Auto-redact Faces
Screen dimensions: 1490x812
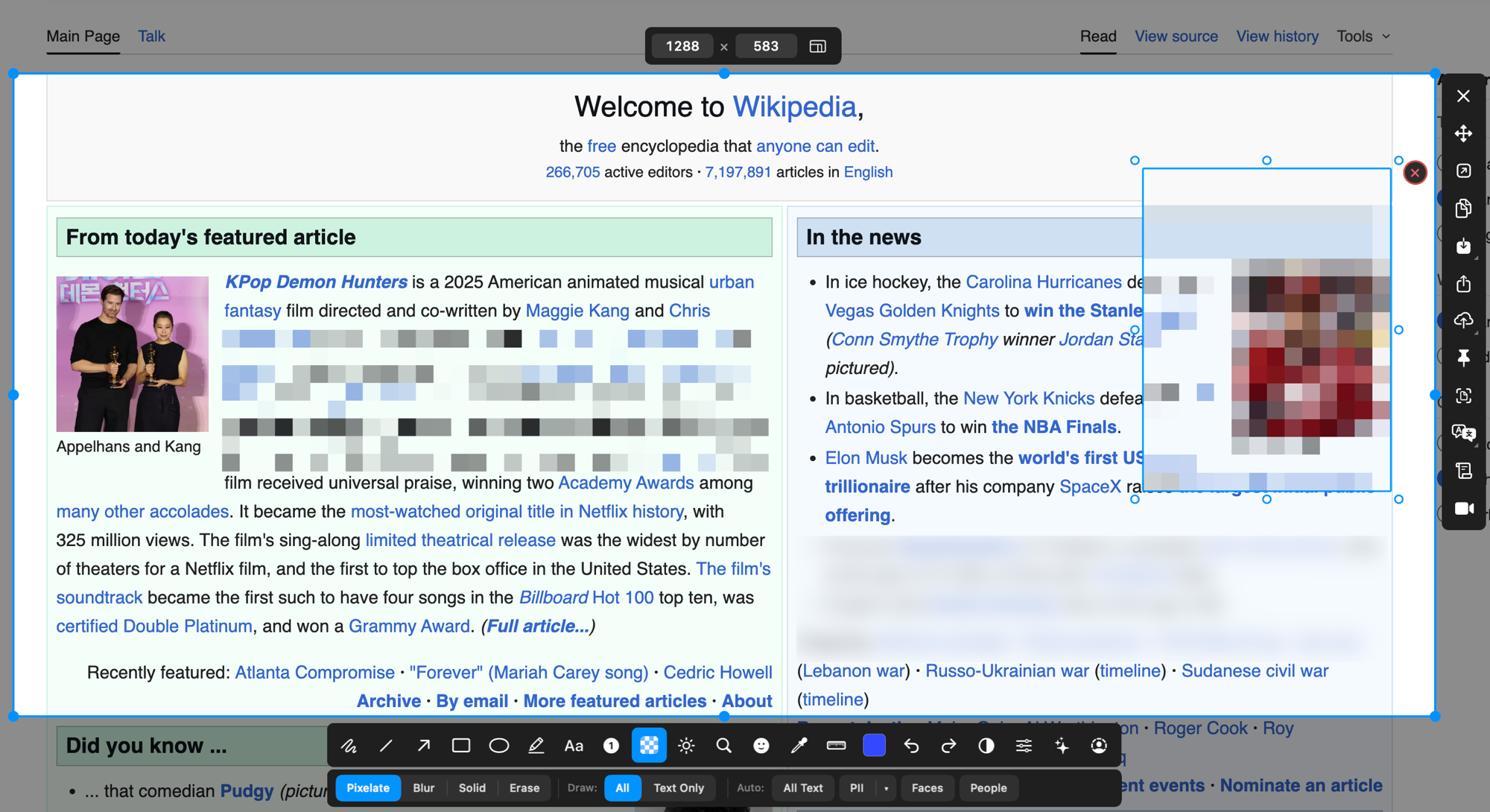click(x=928, y=787)
